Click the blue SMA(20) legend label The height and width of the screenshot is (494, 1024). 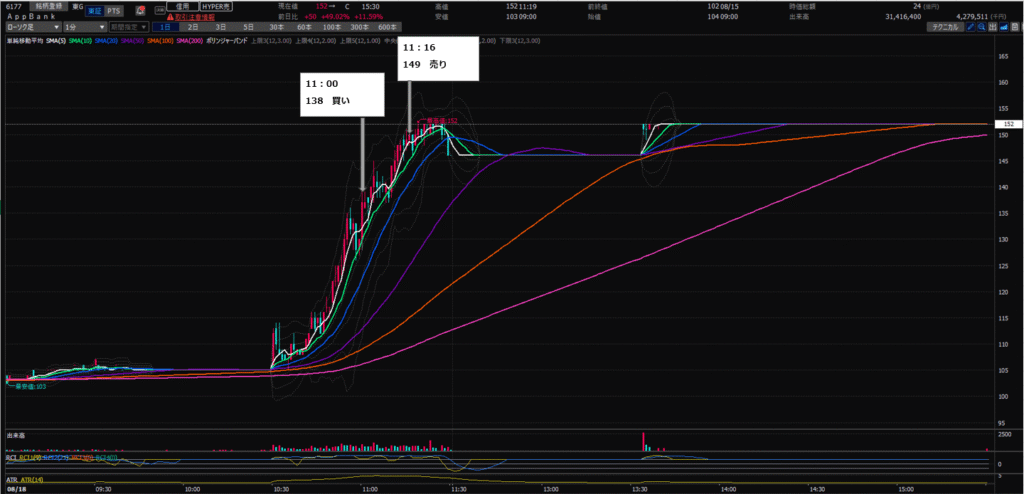pos(106,41)
